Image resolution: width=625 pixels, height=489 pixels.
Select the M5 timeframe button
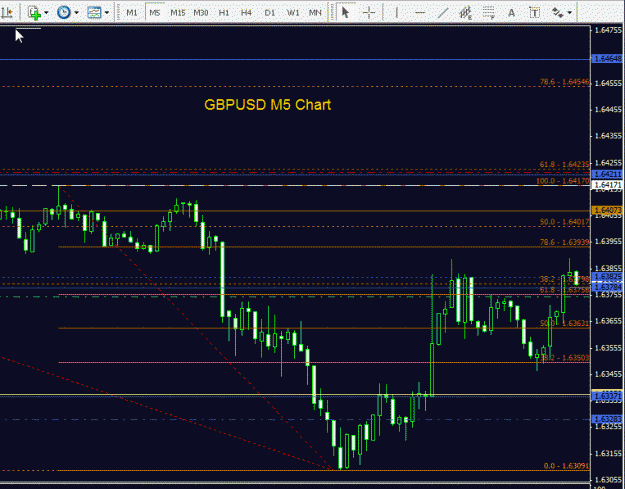pyautogui.click(x=155, y=13)
